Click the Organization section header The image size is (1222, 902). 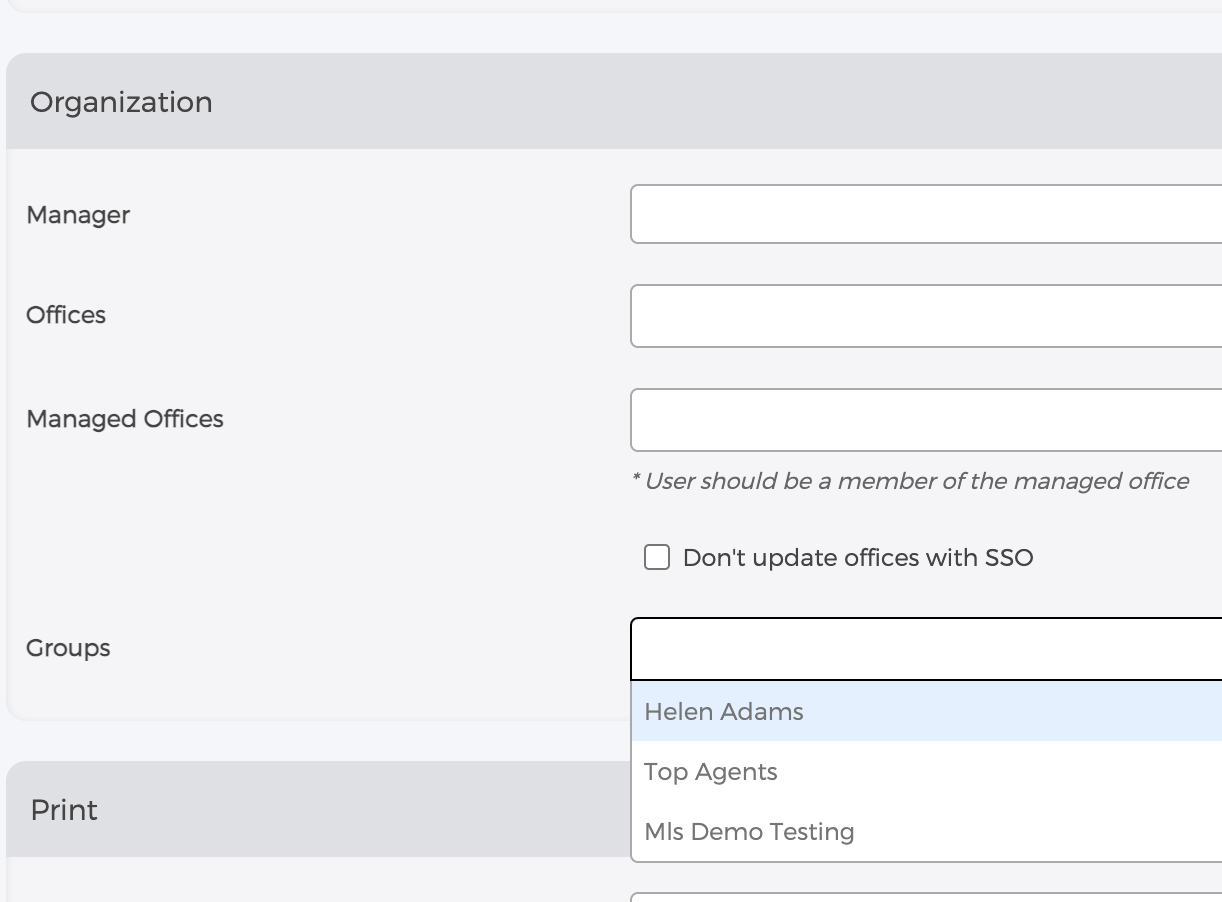(614, 102)
